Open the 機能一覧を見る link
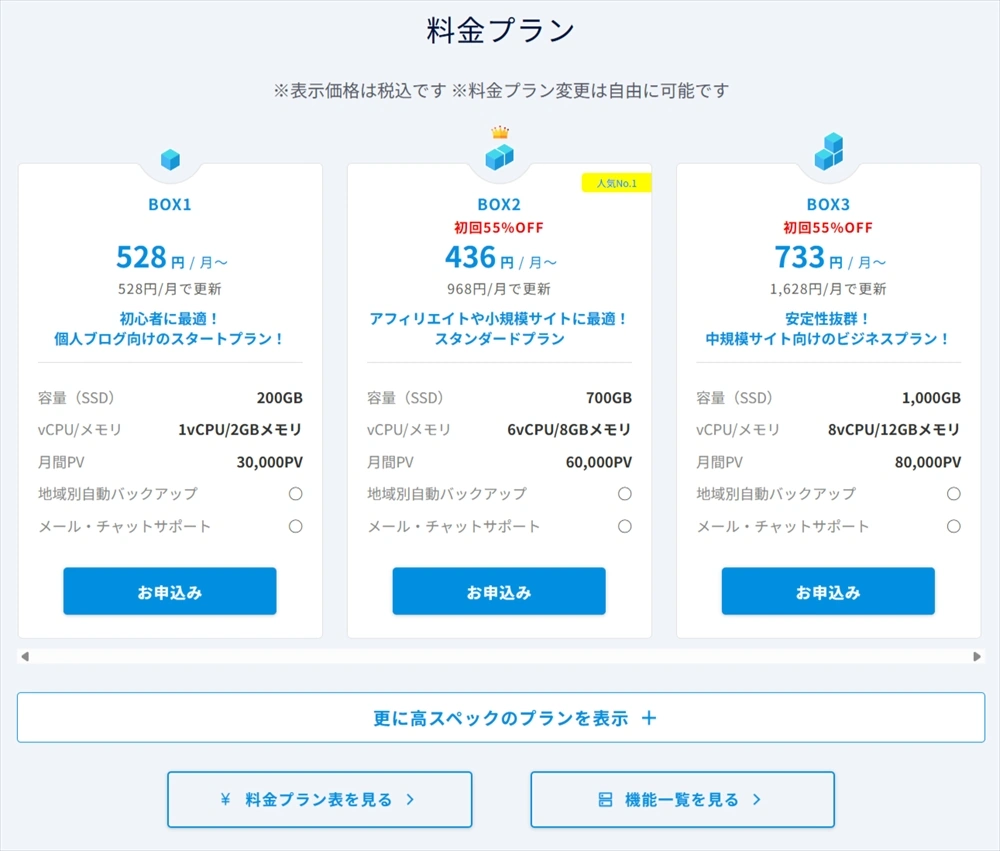 (x=682, y=799)
